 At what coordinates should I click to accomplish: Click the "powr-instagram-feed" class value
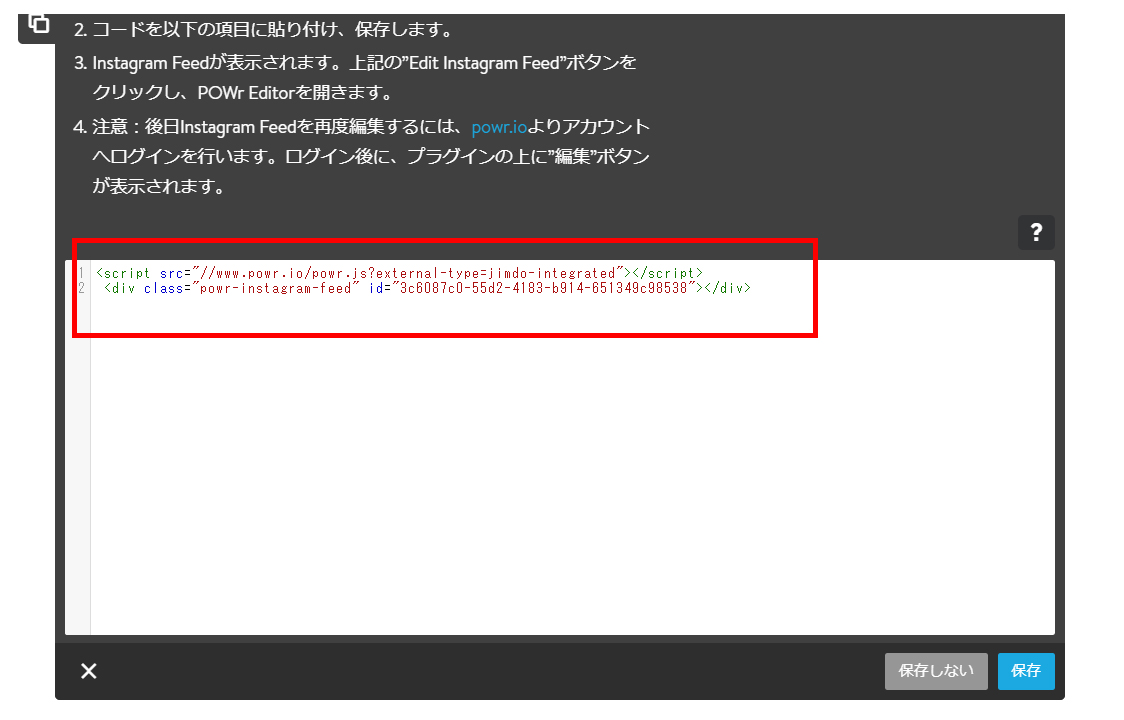tap(277, 288)
